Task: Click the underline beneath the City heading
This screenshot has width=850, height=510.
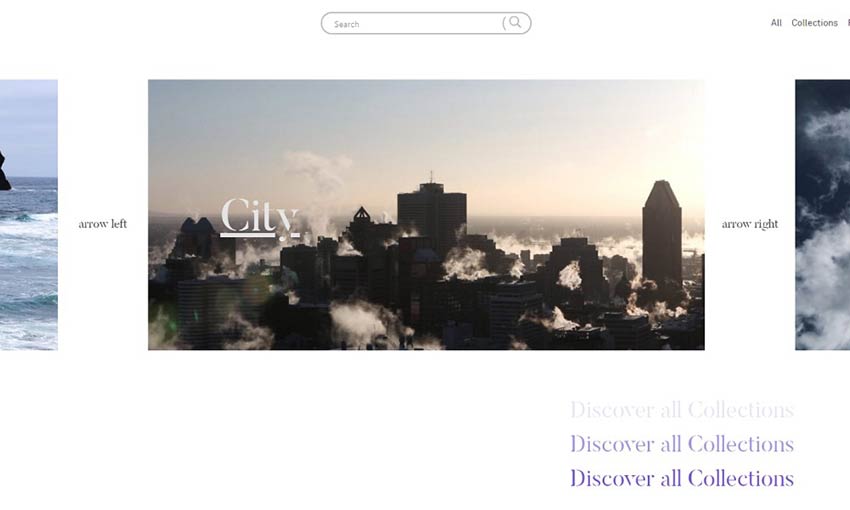Action: pyautogui.click(x=259, y=237)
